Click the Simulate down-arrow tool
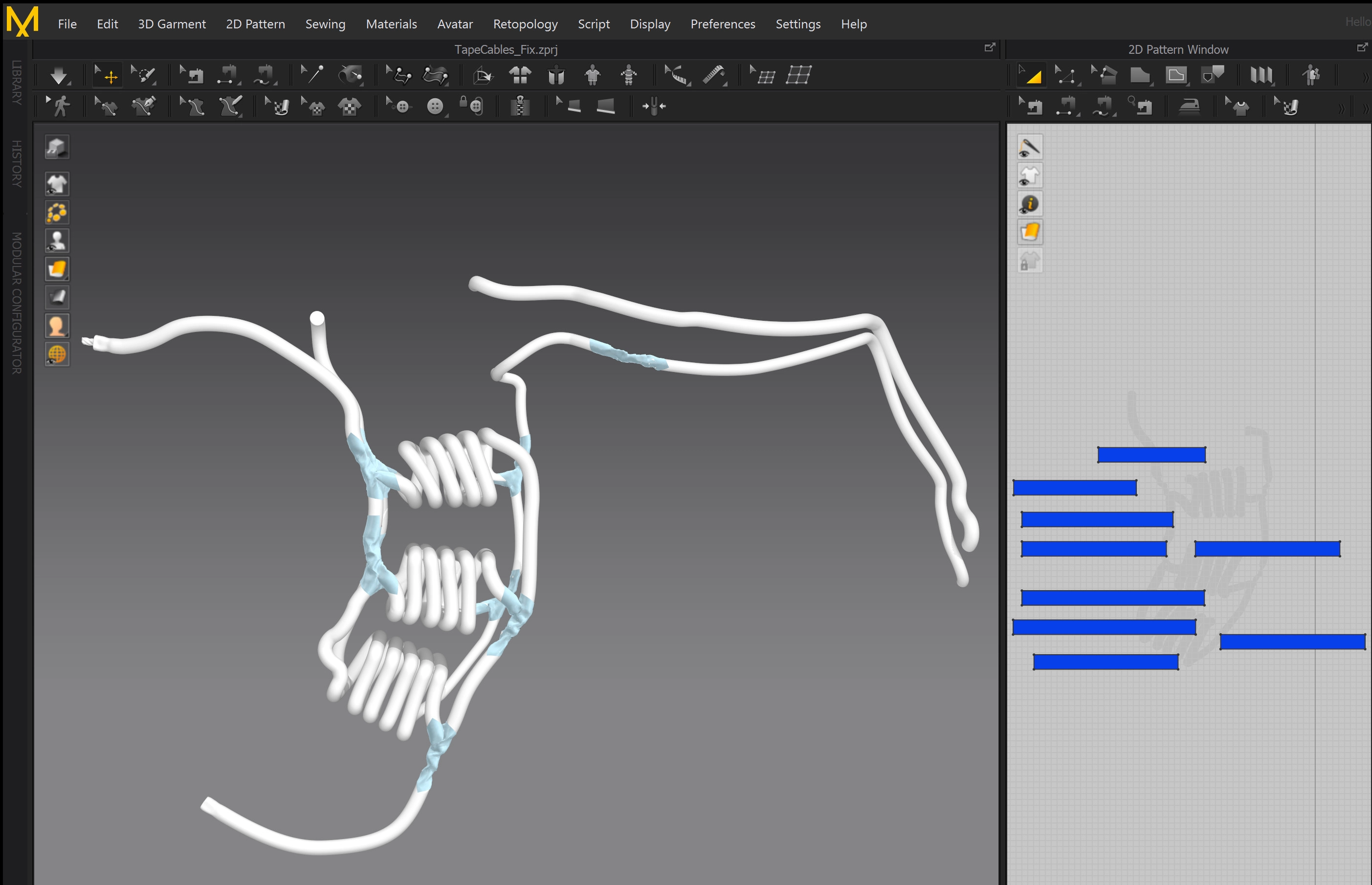The image size is (1372, 885). click(58, 75)
